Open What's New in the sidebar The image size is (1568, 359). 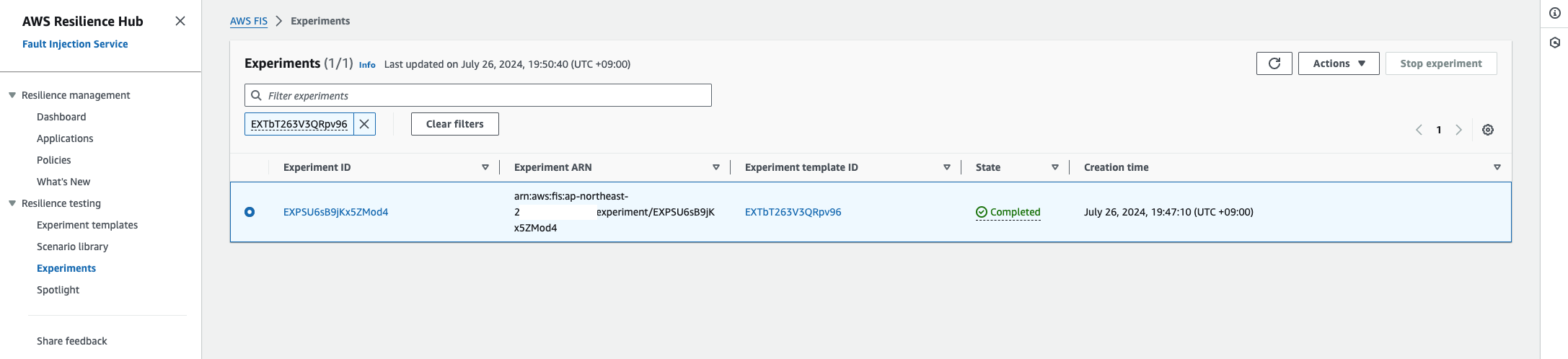click(63, 182)
